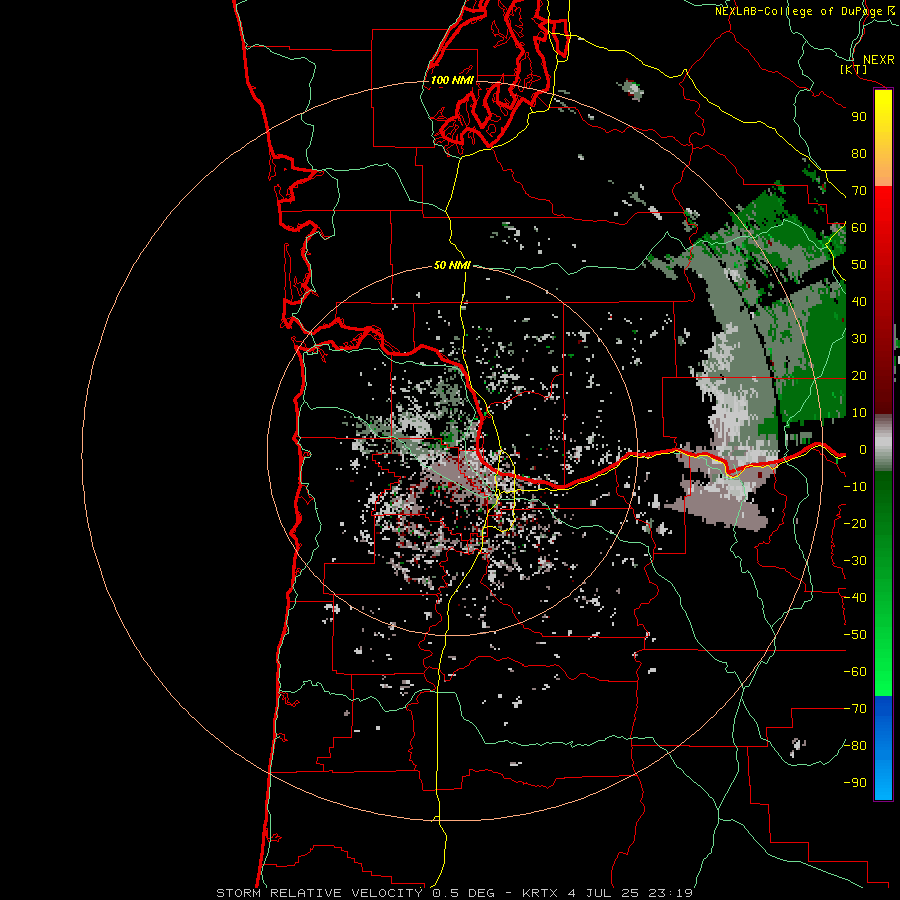This screenshot has width=900, height=900.
Task: Select the 60 value on velocity scale
Action: tap(859, 228)
